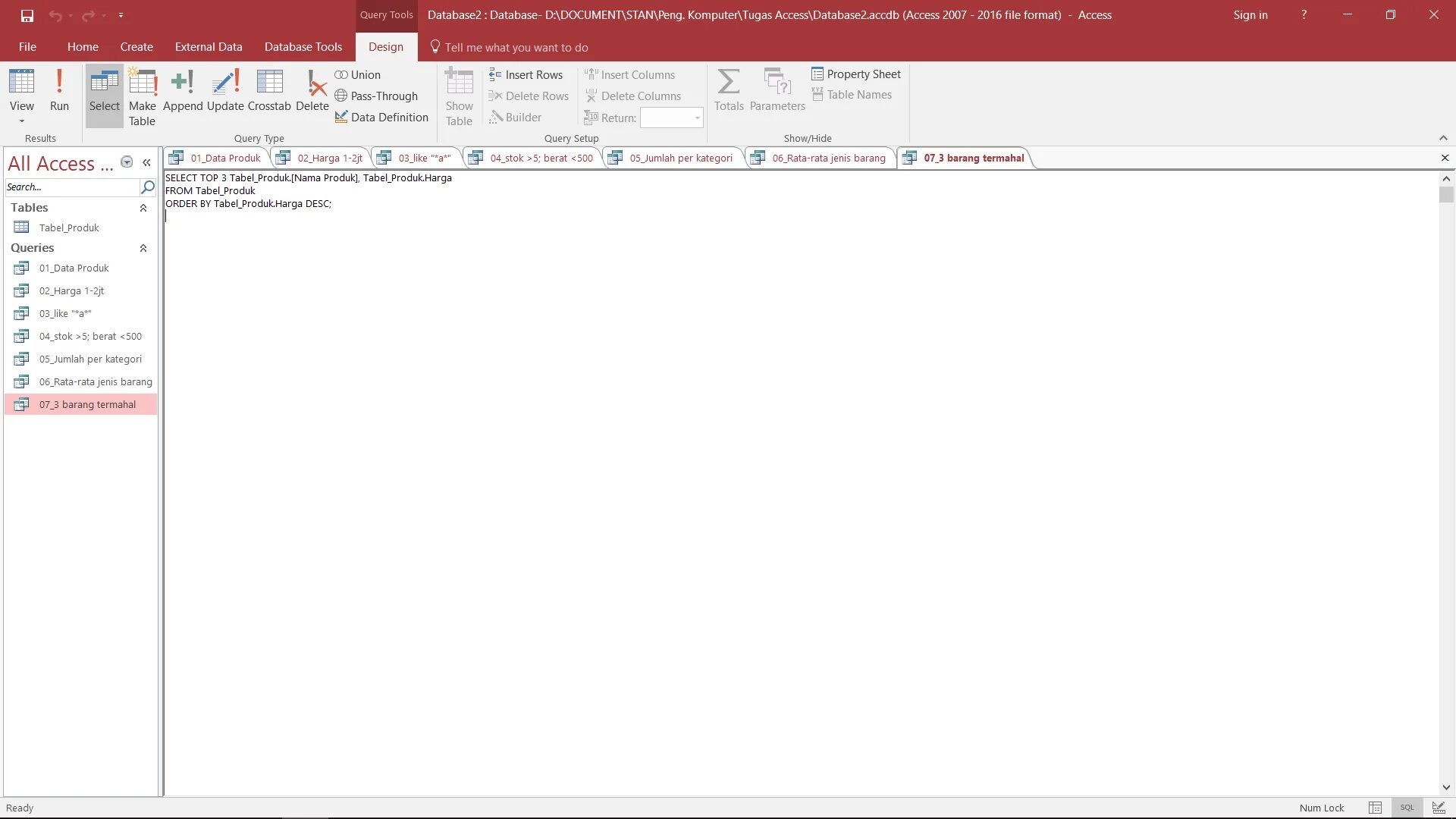The width and height of the screenshot is (1456, 819).
Task: Collapse the Queries group in navigation pane
Action: (x=143, y=248)
